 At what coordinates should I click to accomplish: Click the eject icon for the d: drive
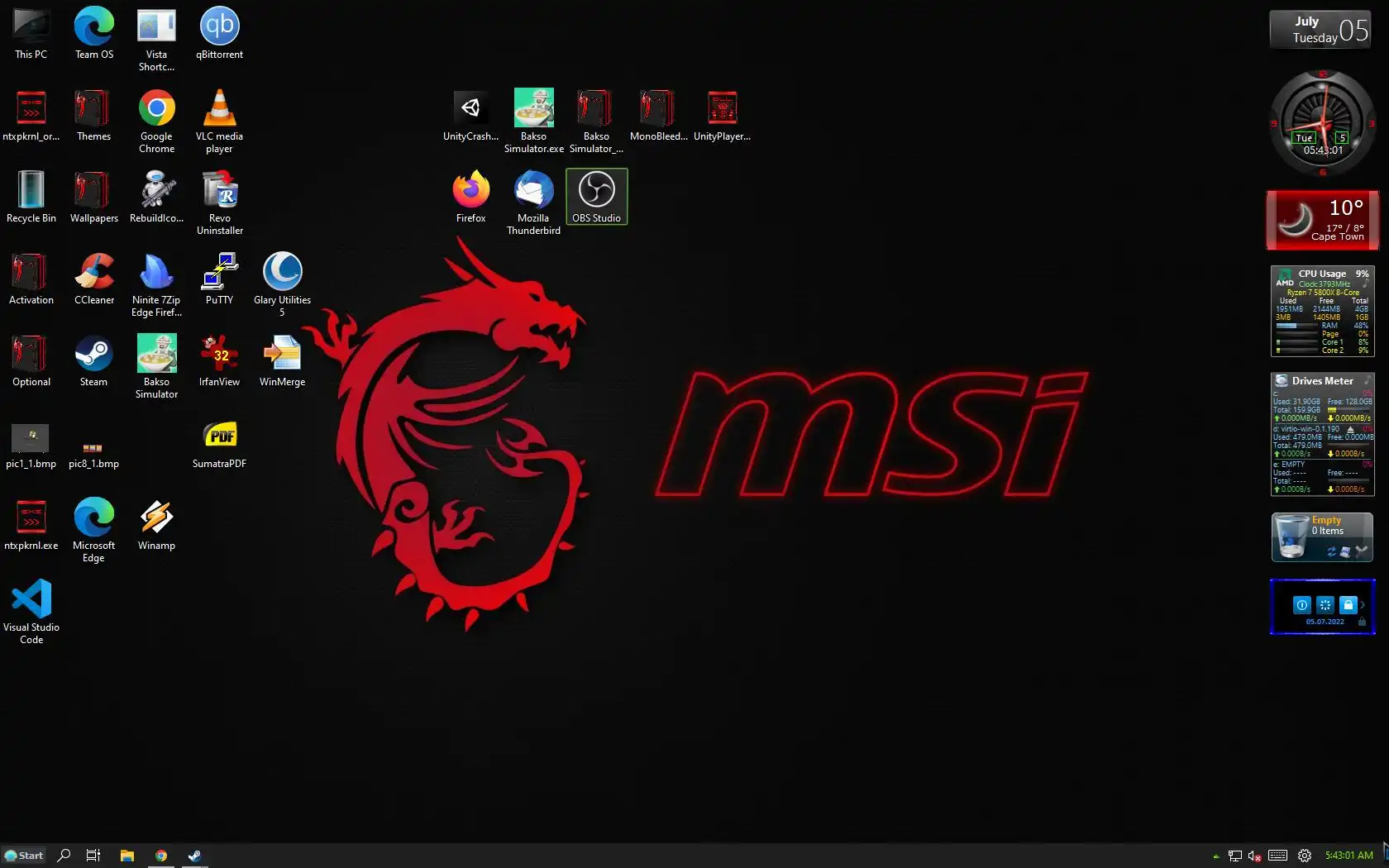[x=1350, y=429]
